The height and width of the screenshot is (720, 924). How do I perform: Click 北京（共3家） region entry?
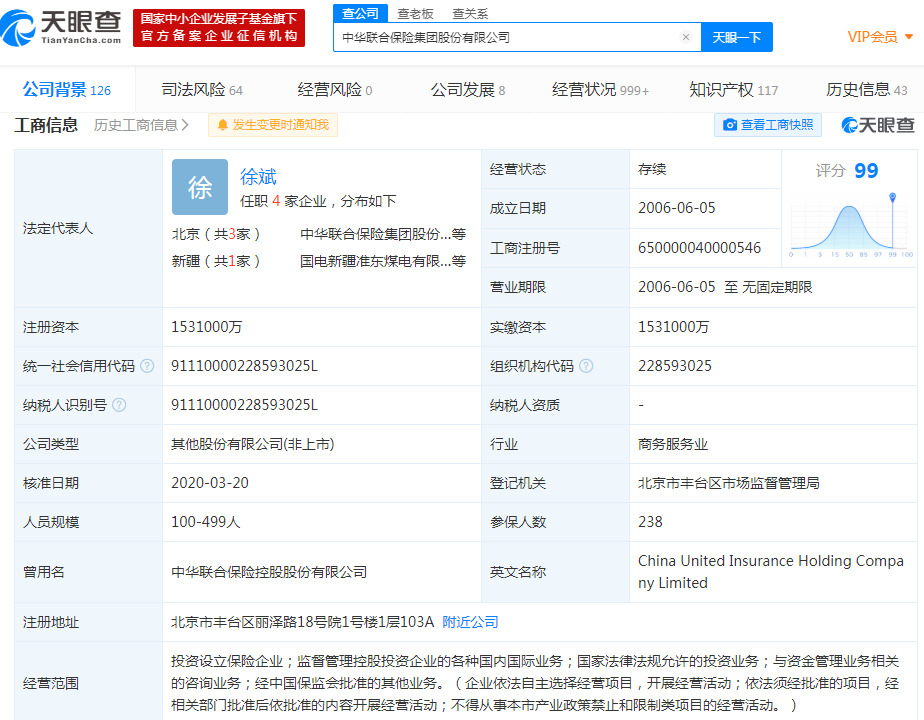[x=216, y=234]
